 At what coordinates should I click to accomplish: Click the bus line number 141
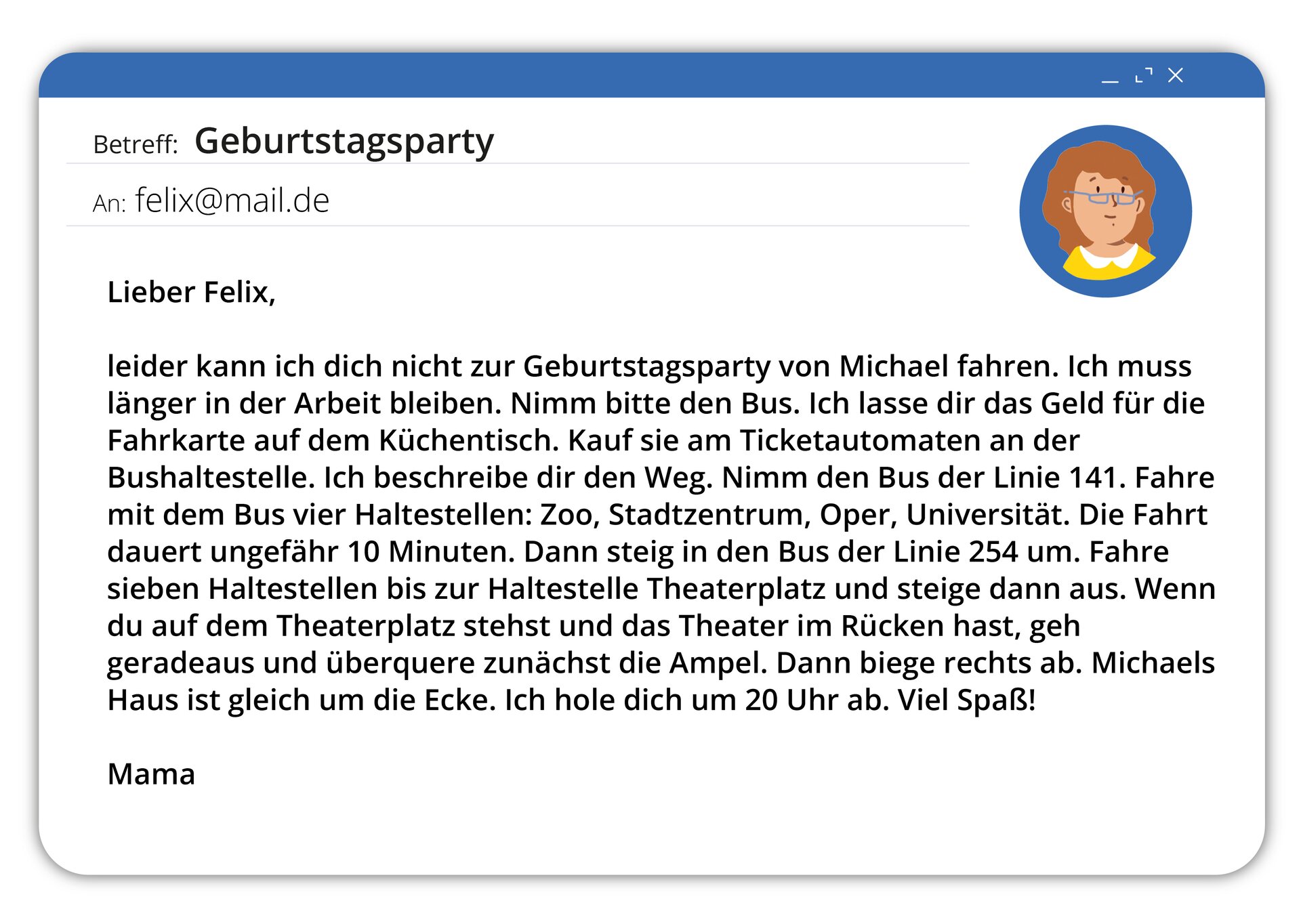click(x=1092, y=478)
